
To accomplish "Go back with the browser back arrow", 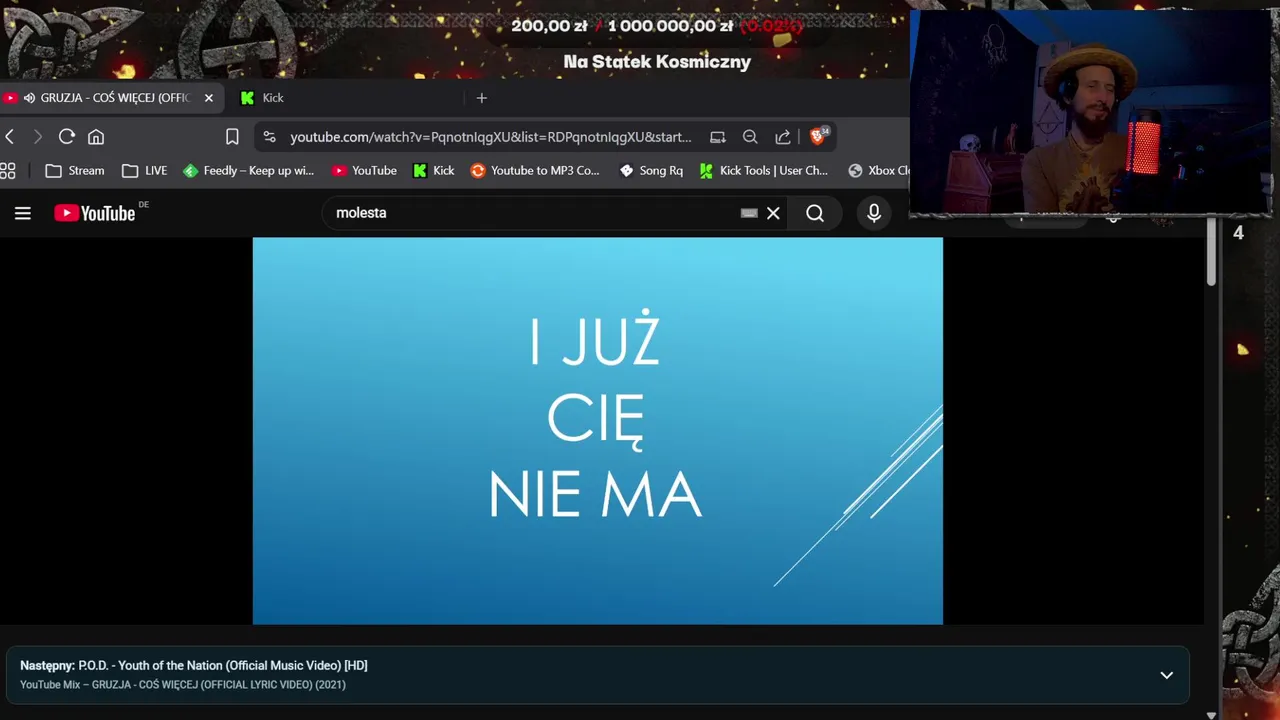I will click(9, 137).
